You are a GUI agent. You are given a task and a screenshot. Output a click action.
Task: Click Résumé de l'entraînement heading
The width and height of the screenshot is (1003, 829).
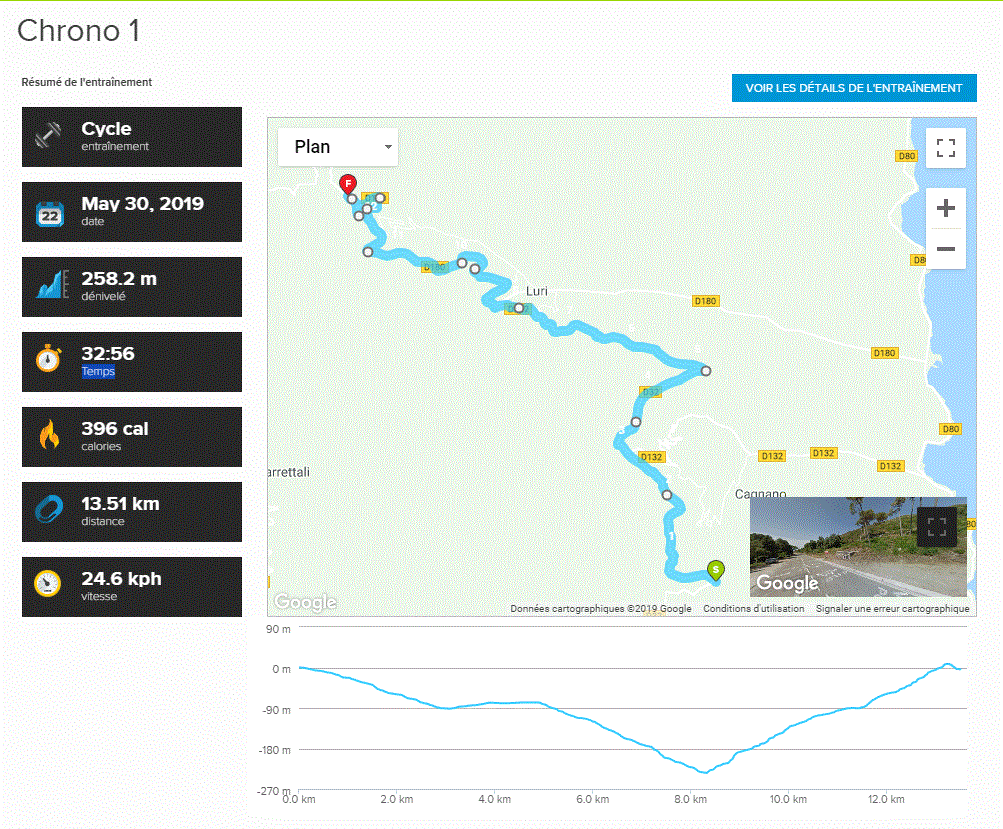[86, 82]
